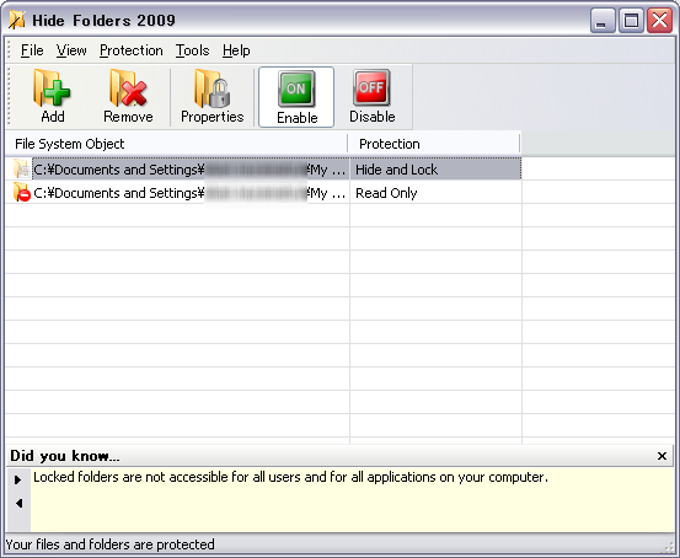Turn protection on with the Enable button
The width and height of the screenshot is (680, 558).
pyautogui.click(x=296, y=97)
